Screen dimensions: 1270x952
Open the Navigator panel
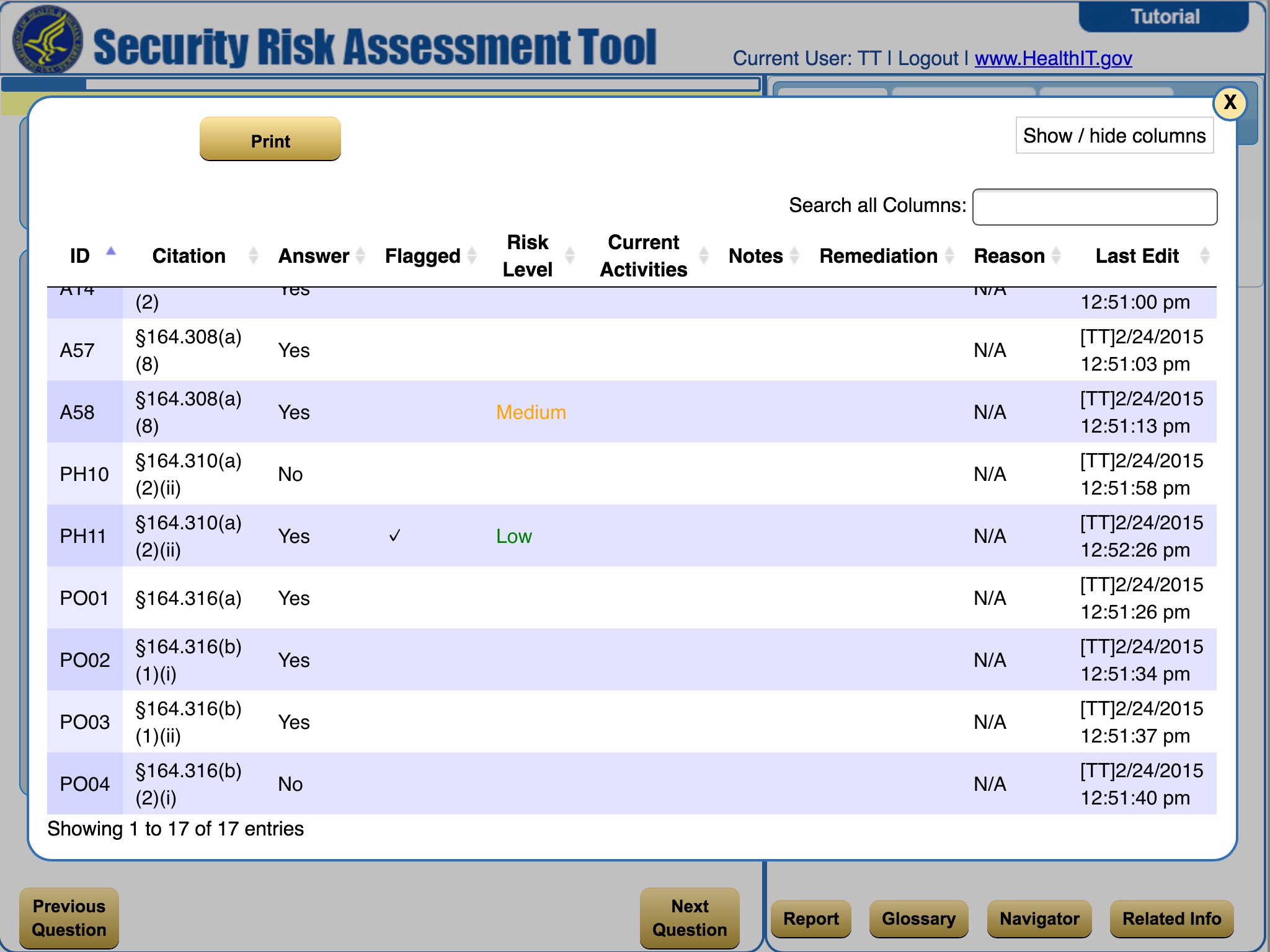pyautogui.click(x=1039, y=919)
